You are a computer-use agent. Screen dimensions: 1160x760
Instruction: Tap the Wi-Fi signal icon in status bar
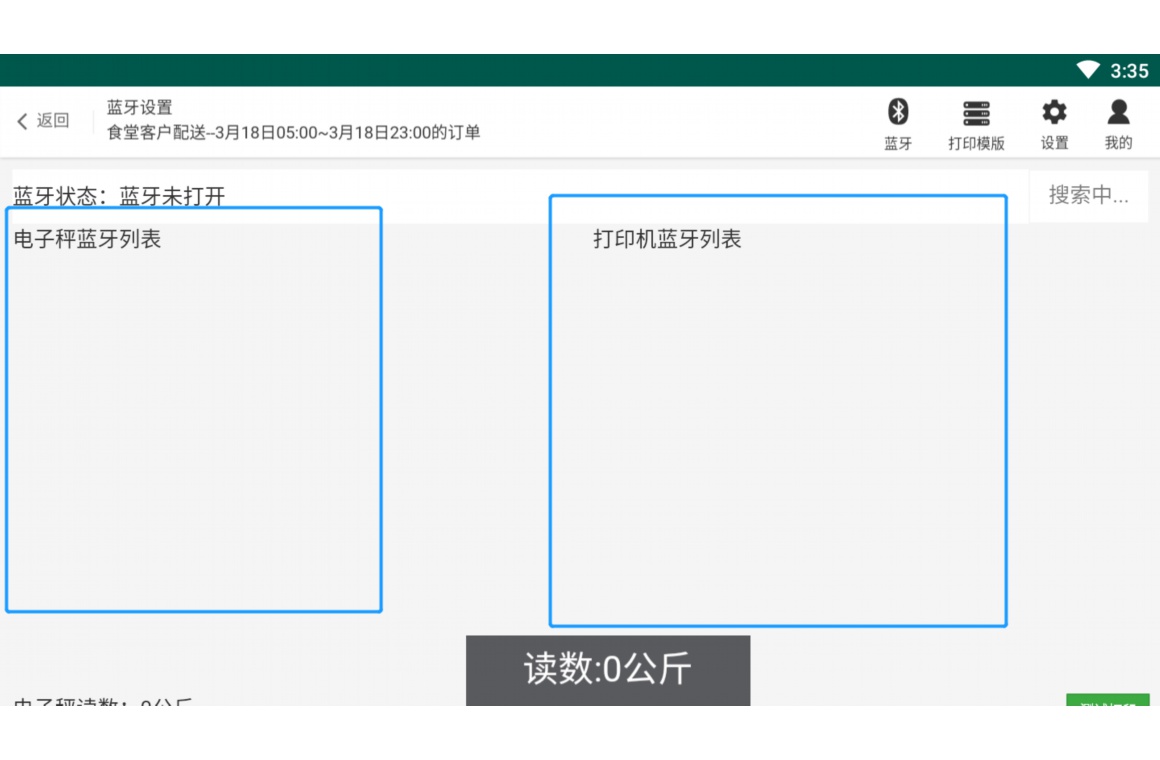pos(1087,70)
